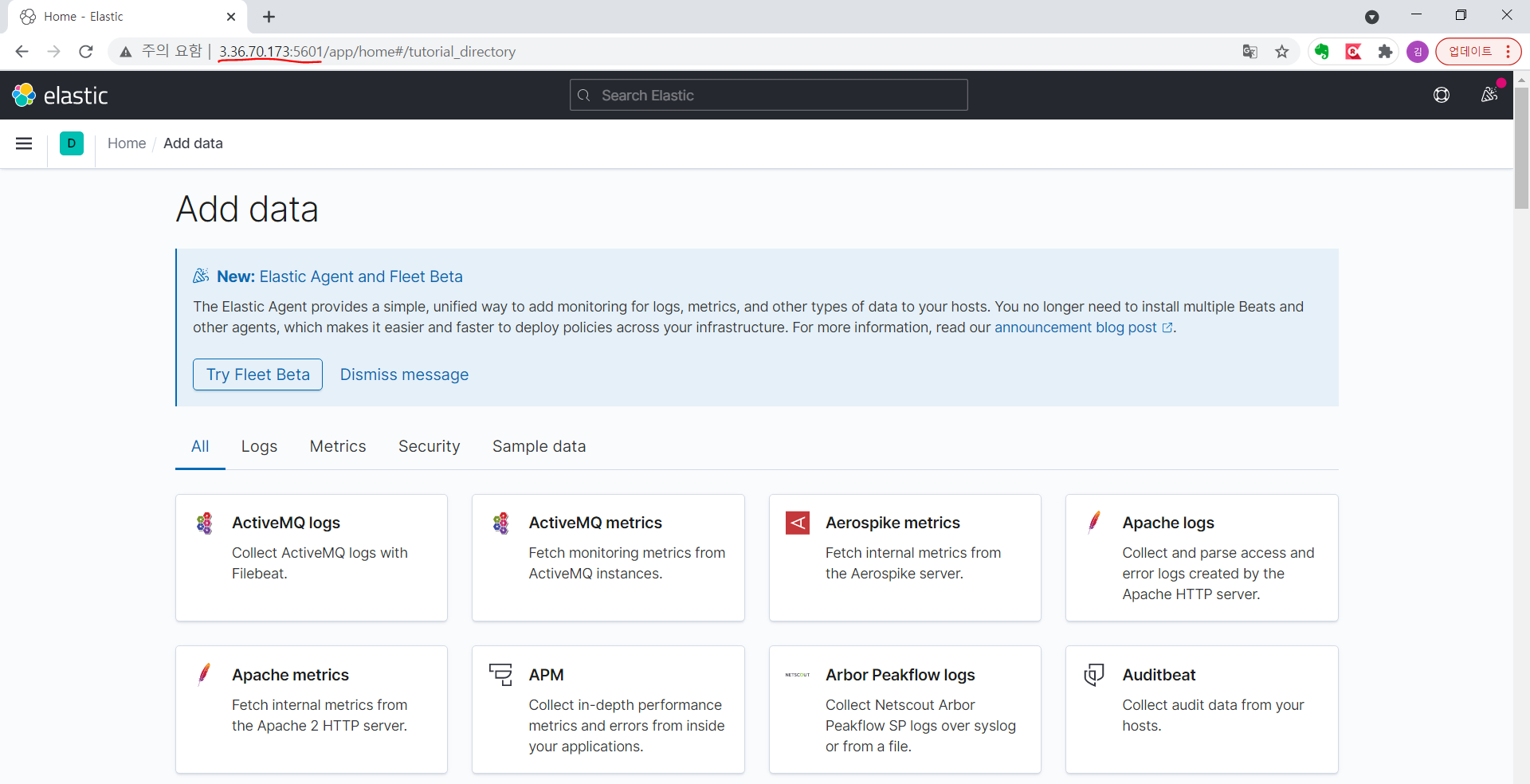Open the ActiveMQ logs tutorial card

(312, 558)
